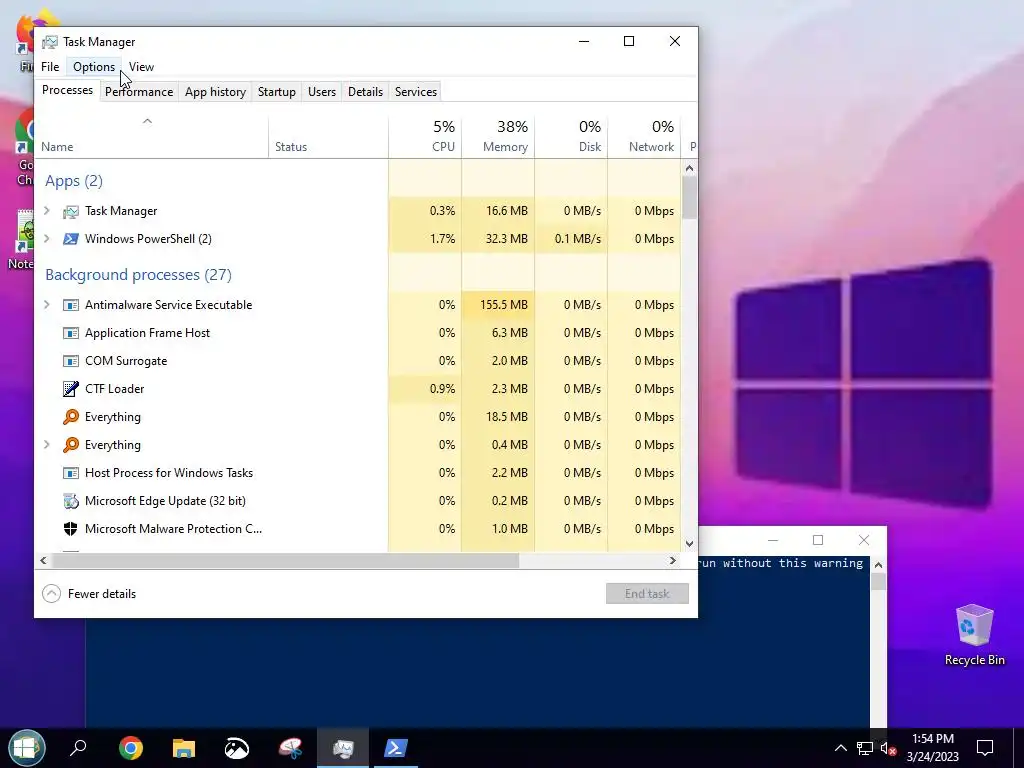Click the COM Surrogate process icon
This screenshot has height=768, width=1024.
[x=71, y=361]
